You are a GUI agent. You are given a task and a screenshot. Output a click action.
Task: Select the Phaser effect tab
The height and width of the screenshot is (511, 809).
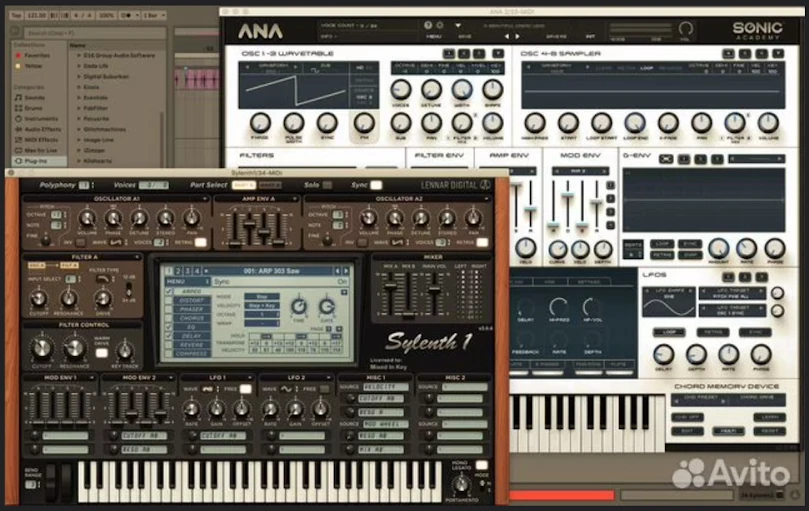pyautogui.click(x=192, y=310)
